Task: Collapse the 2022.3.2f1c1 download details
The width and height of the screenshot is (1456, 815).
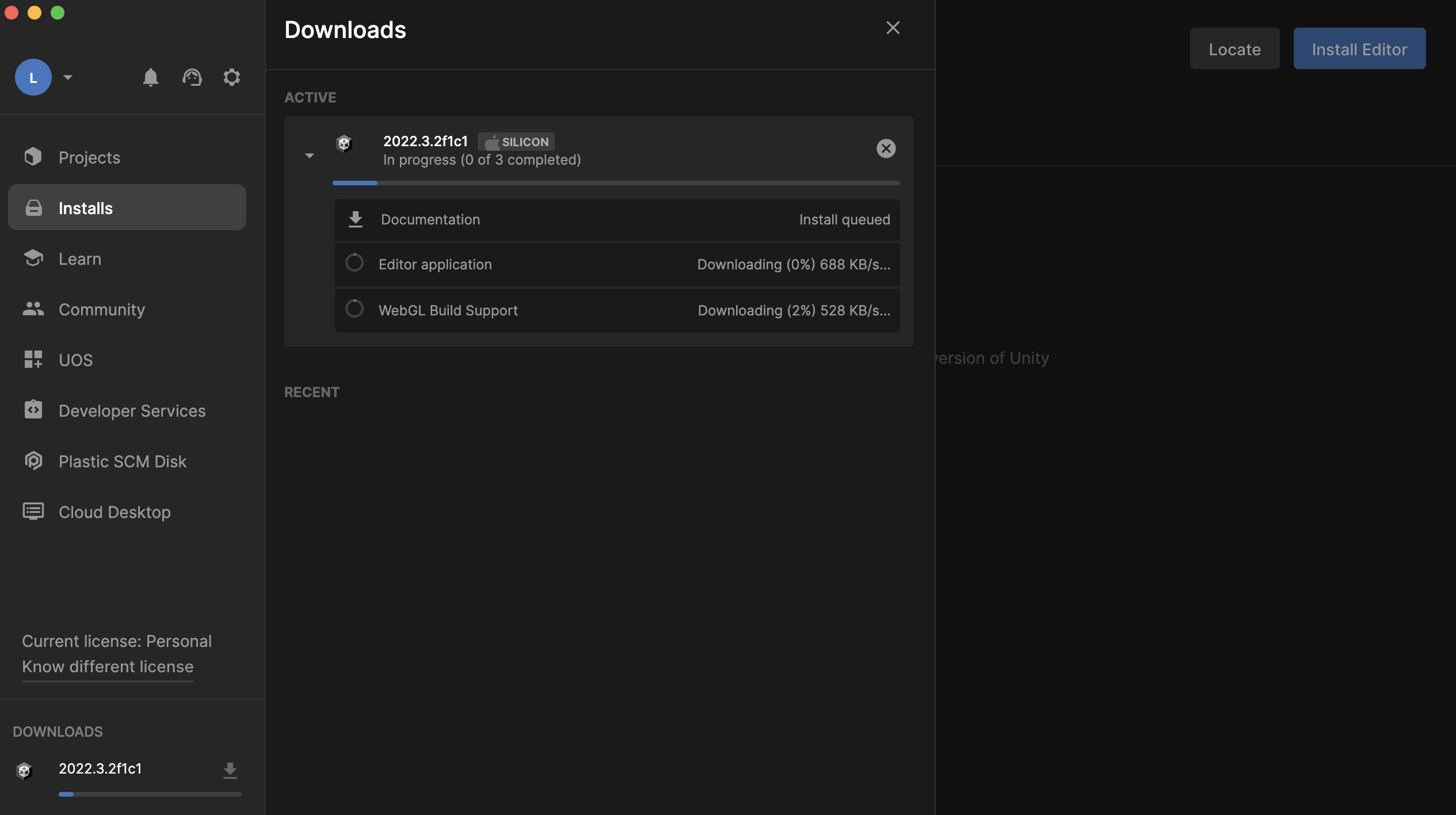Action: [x=310, y=156]
